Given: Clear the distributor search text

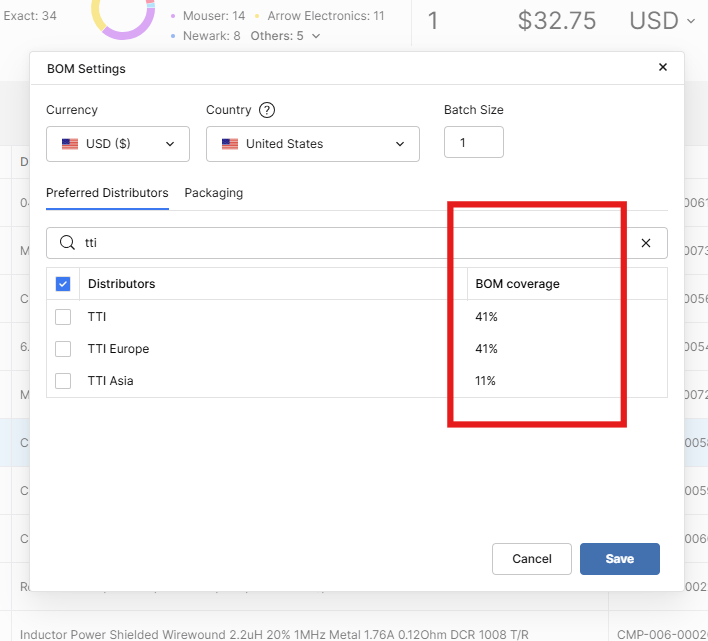Looking at the screenshot, I should click(645, 243).
